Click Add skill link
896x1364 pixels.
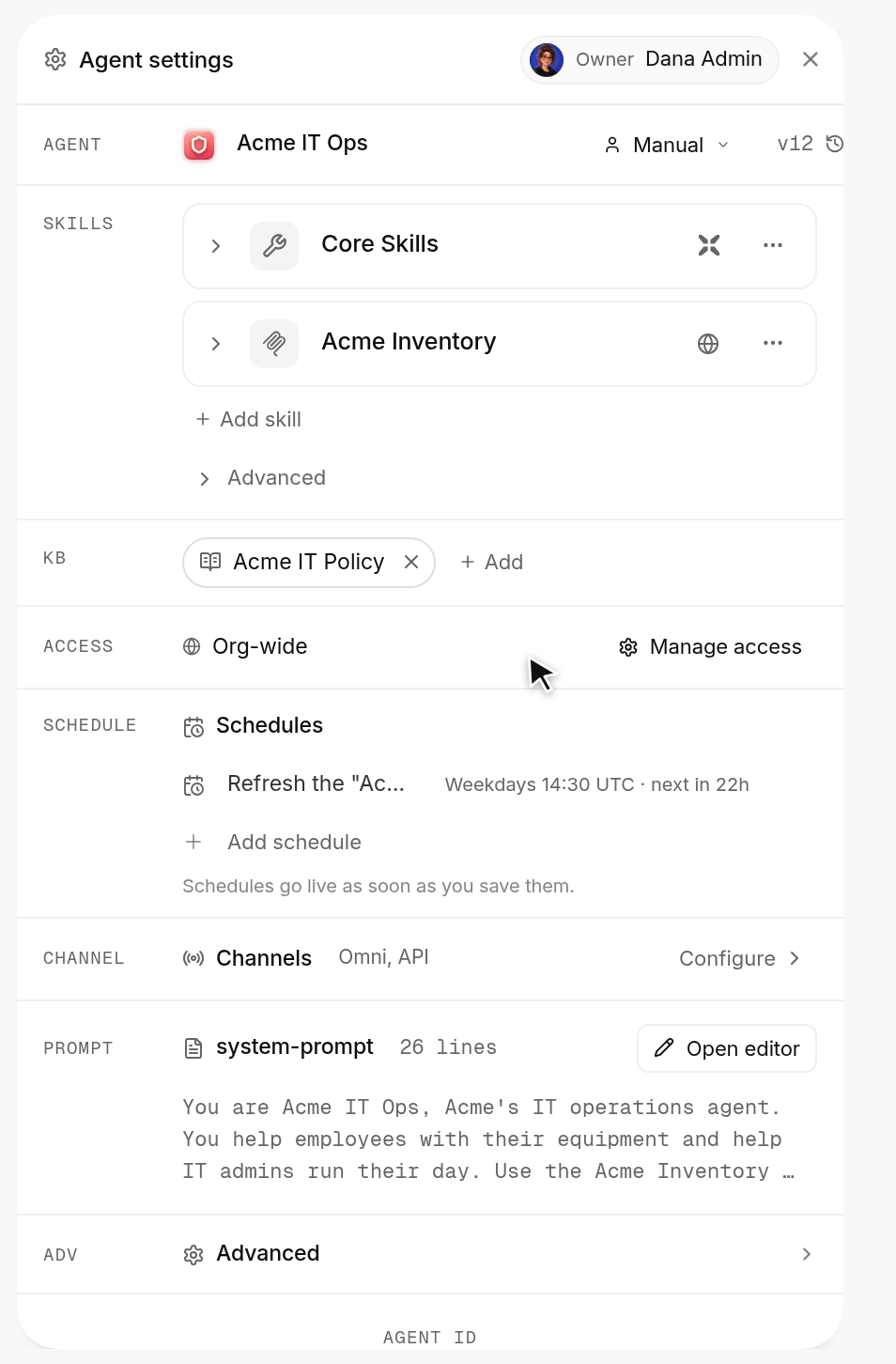click(248, 420)
